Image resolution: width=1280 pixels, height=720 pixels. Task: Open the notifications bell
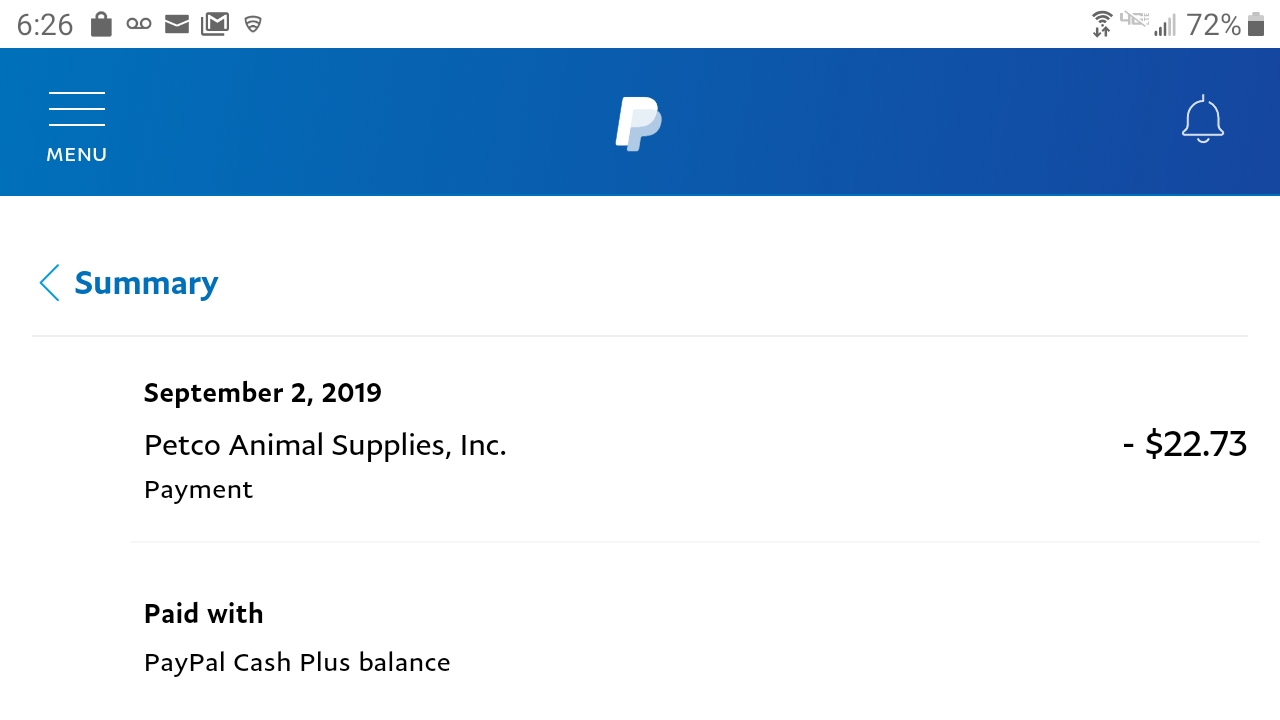coord(1202,121)
